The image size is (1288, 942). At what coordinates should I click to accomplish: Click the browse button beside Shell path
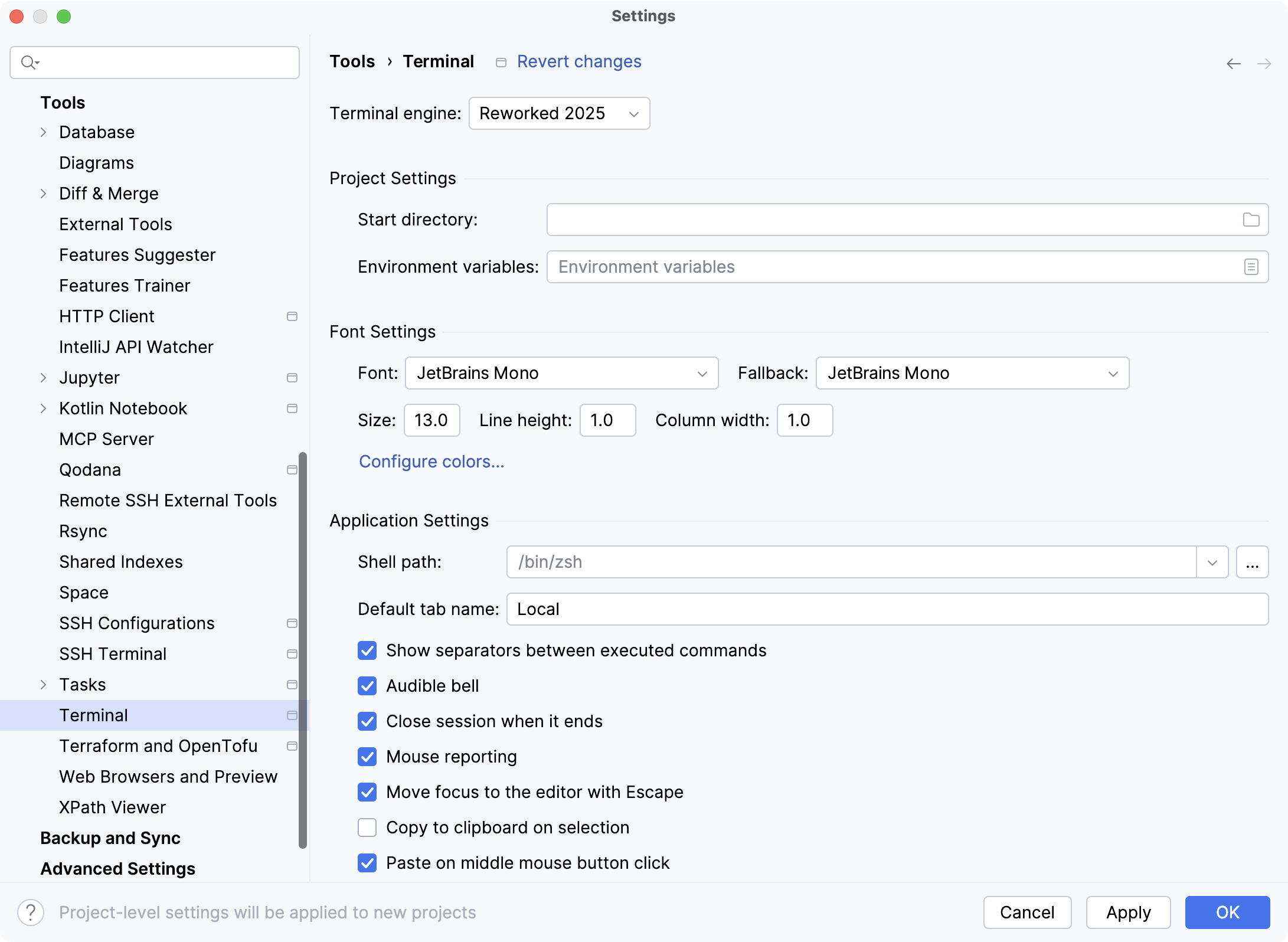[x=1253, y=562]
